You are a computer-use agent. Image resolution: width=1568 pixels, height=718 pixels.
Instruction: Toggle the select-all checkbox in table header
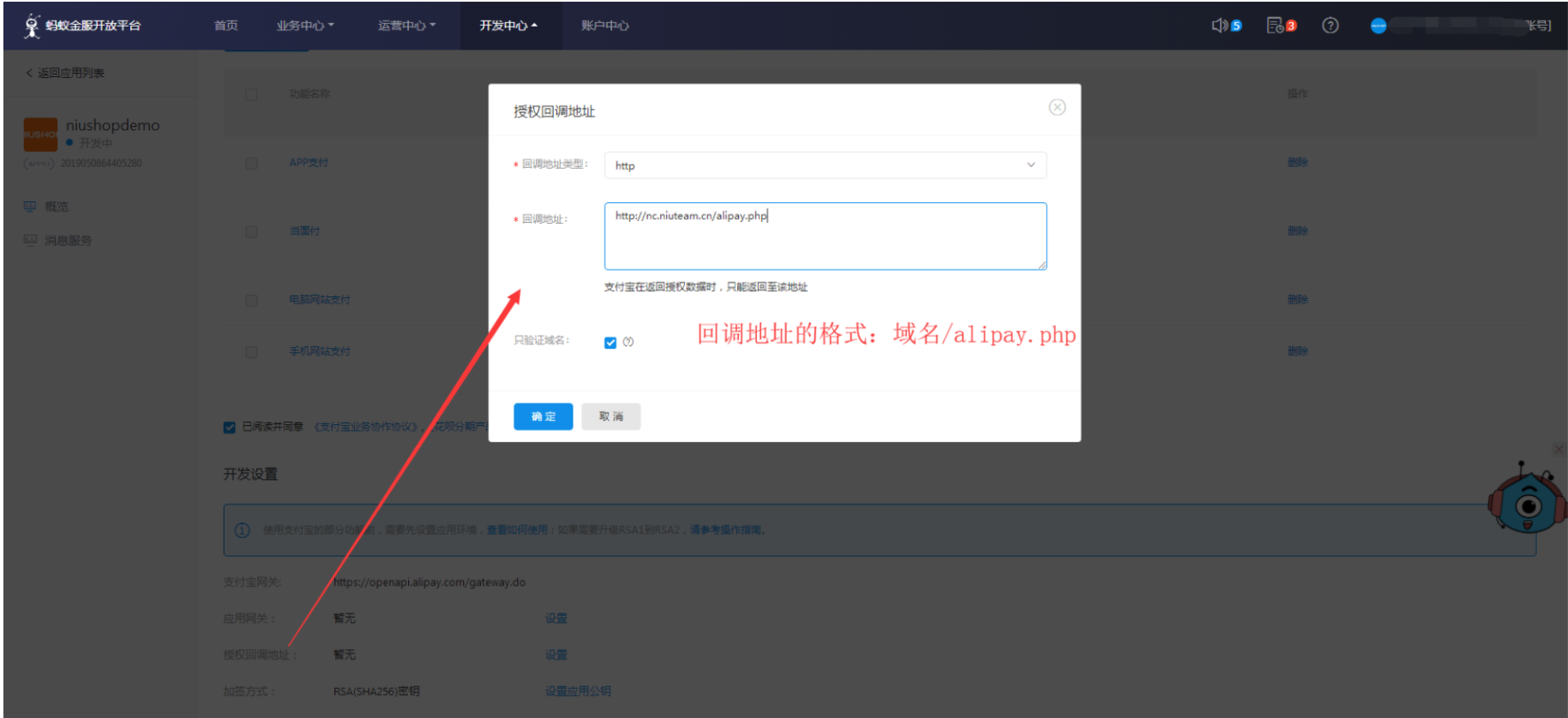coord(251,94)
